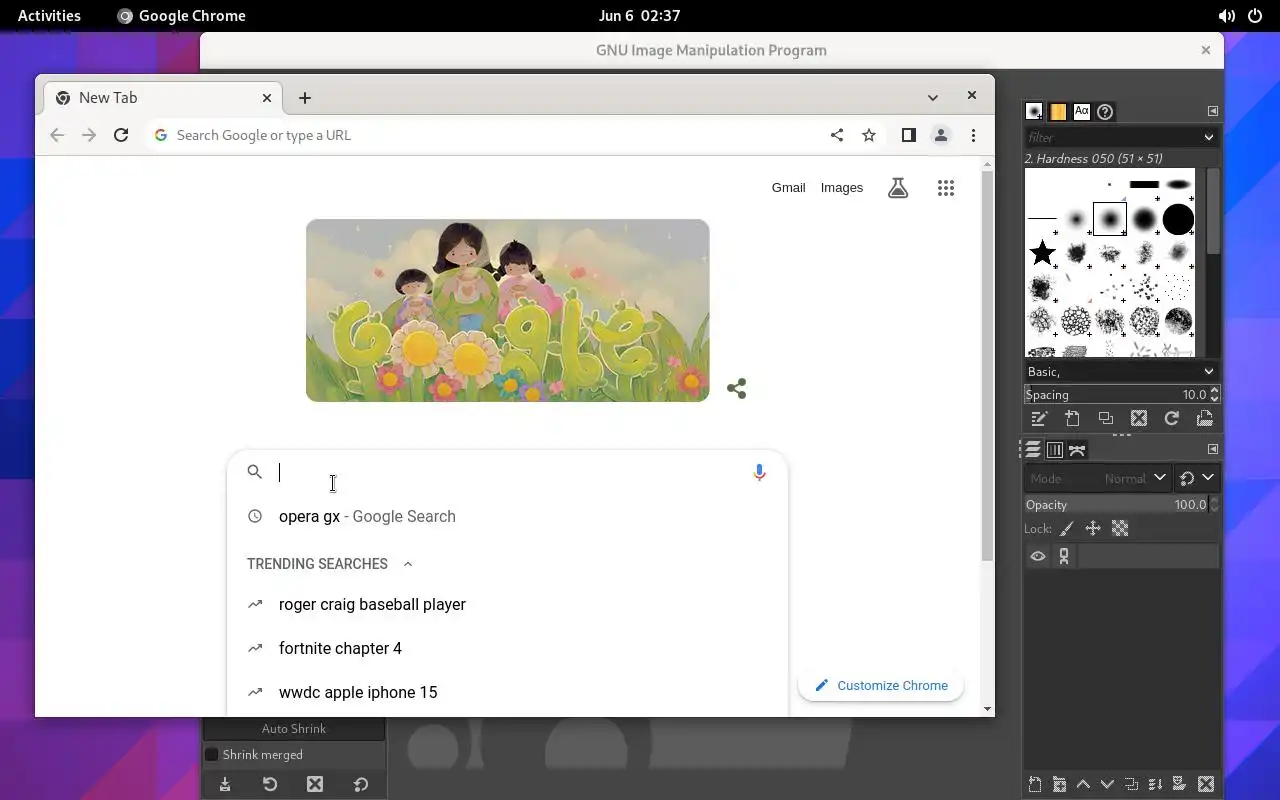The width and height of the screenshot is (1280, 800).
Task: Toggle Lock alpha channel icon
Action: [1120, 529]
